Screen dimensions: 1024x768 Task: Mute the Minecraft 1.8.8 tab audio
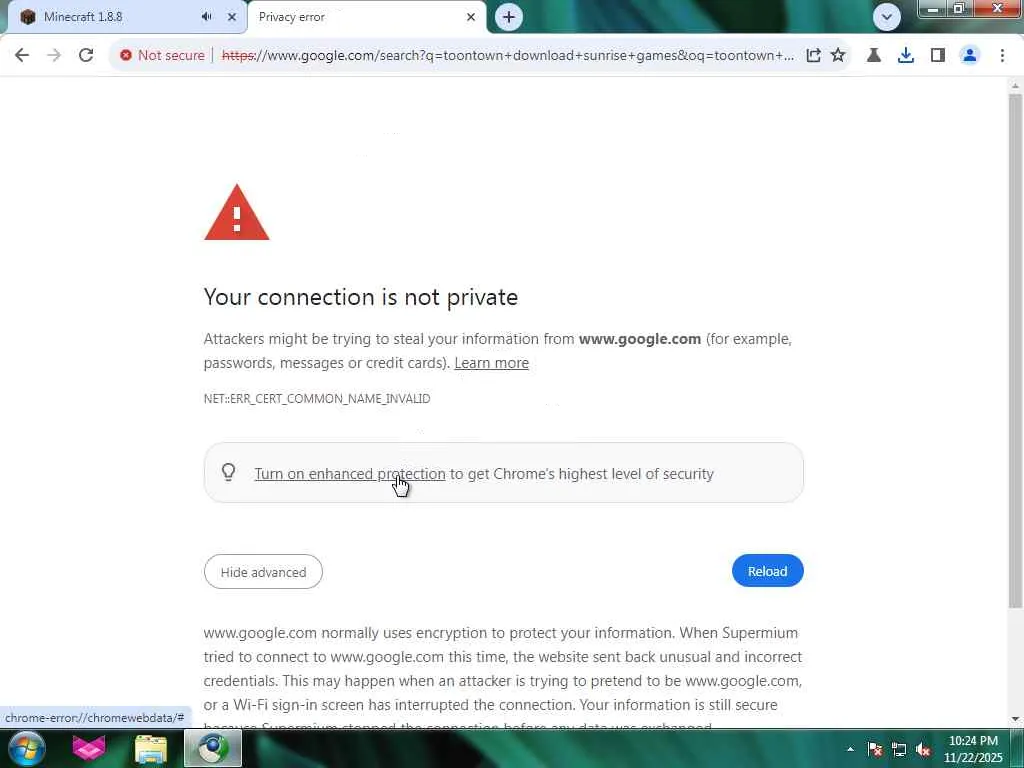click(206, 17)
